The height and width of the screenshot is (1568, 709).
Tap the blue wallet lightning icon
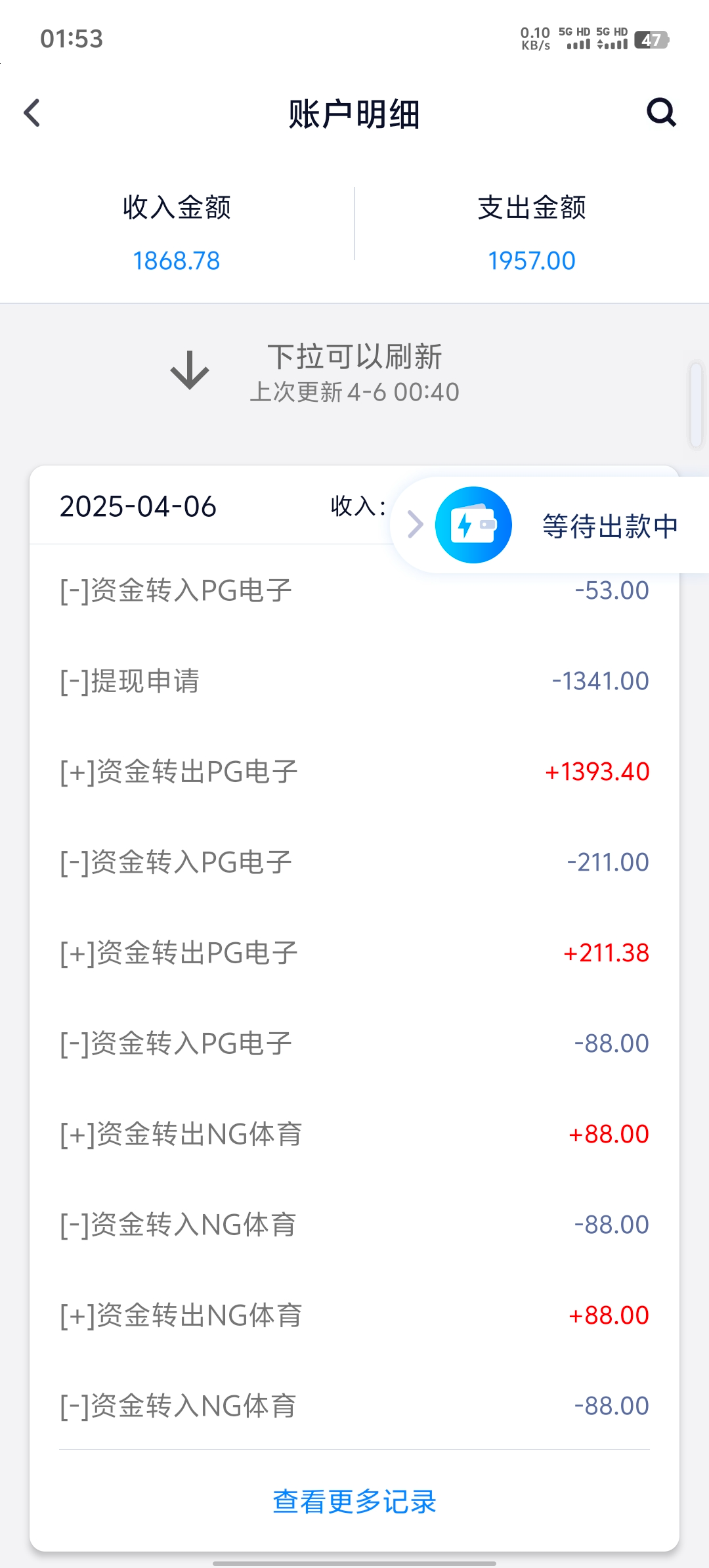tap(473, 525)
